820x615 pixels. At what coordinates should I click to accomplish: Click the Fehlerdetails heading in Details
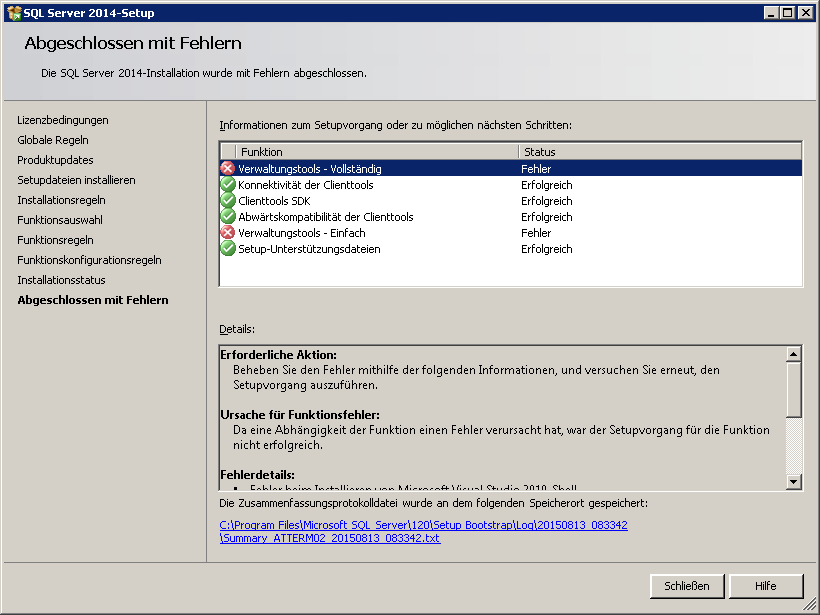click(258, 475)
